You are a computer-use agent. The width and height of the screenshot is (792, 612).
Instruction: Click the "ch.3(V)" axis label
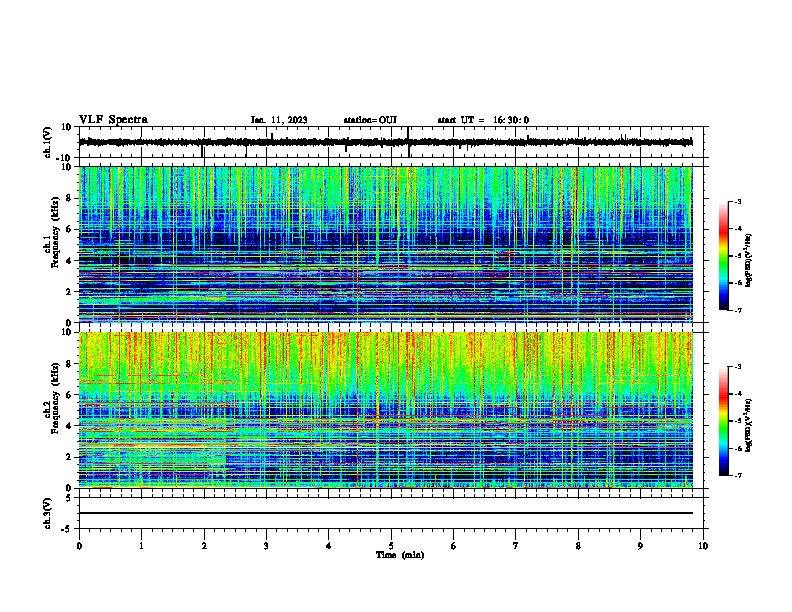[47, 513]
